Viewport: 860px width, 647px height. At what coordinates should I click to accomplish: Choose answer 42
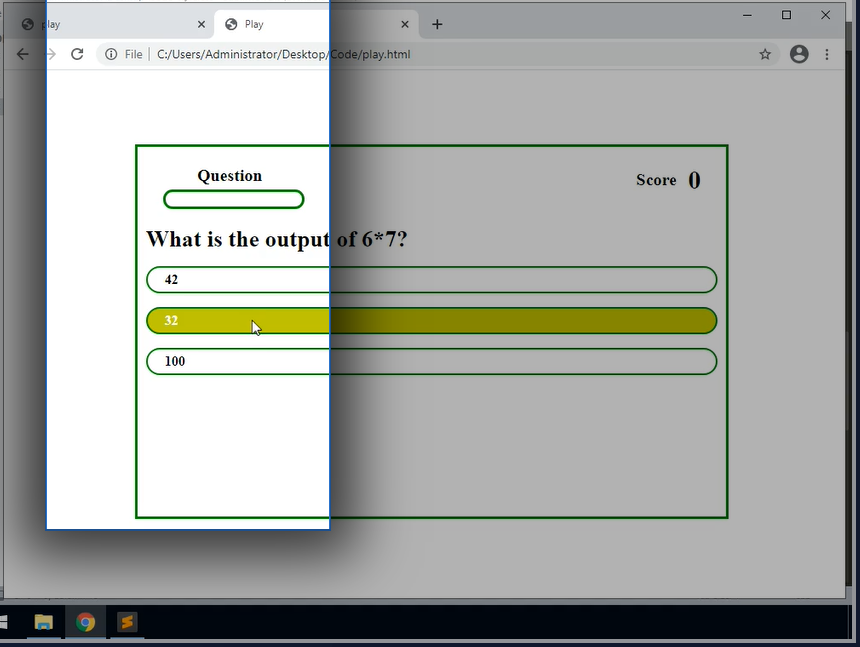[x=431, y=280]
